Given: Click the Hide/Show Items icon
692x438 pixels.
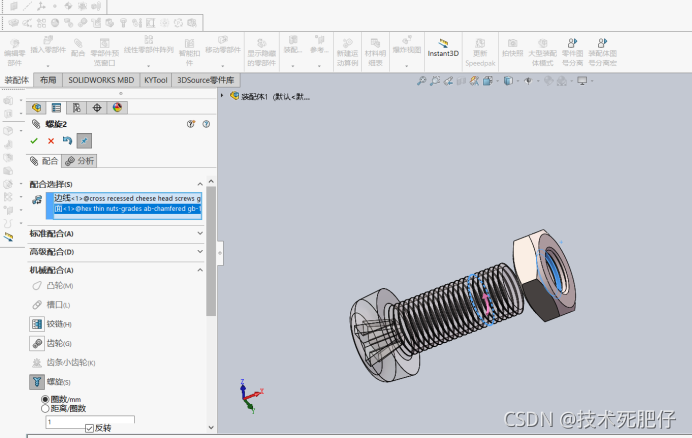Looking at the screenshot, I should [x=528, y=81].
